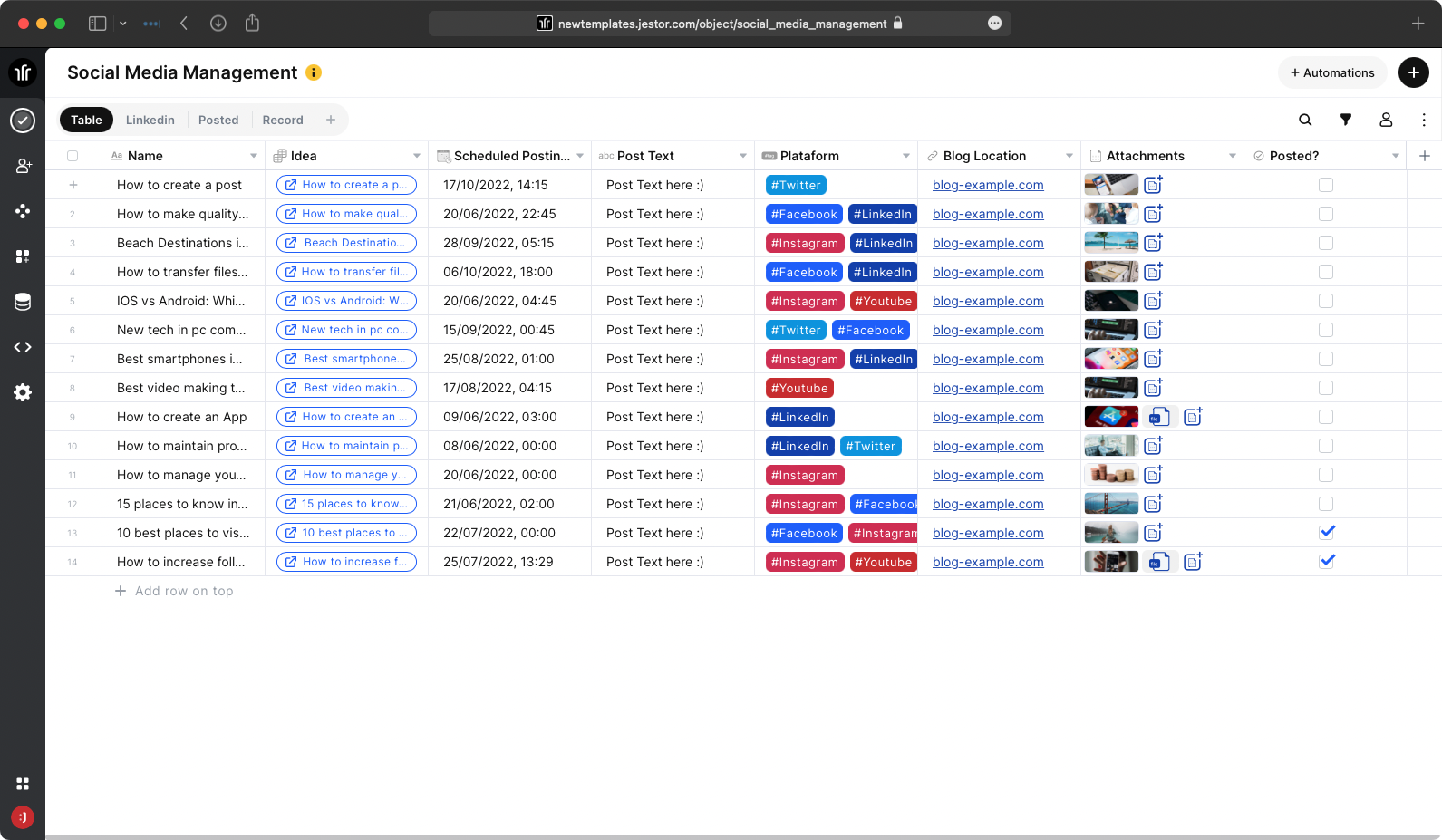Click Add row on top

[x=174, y=591]
